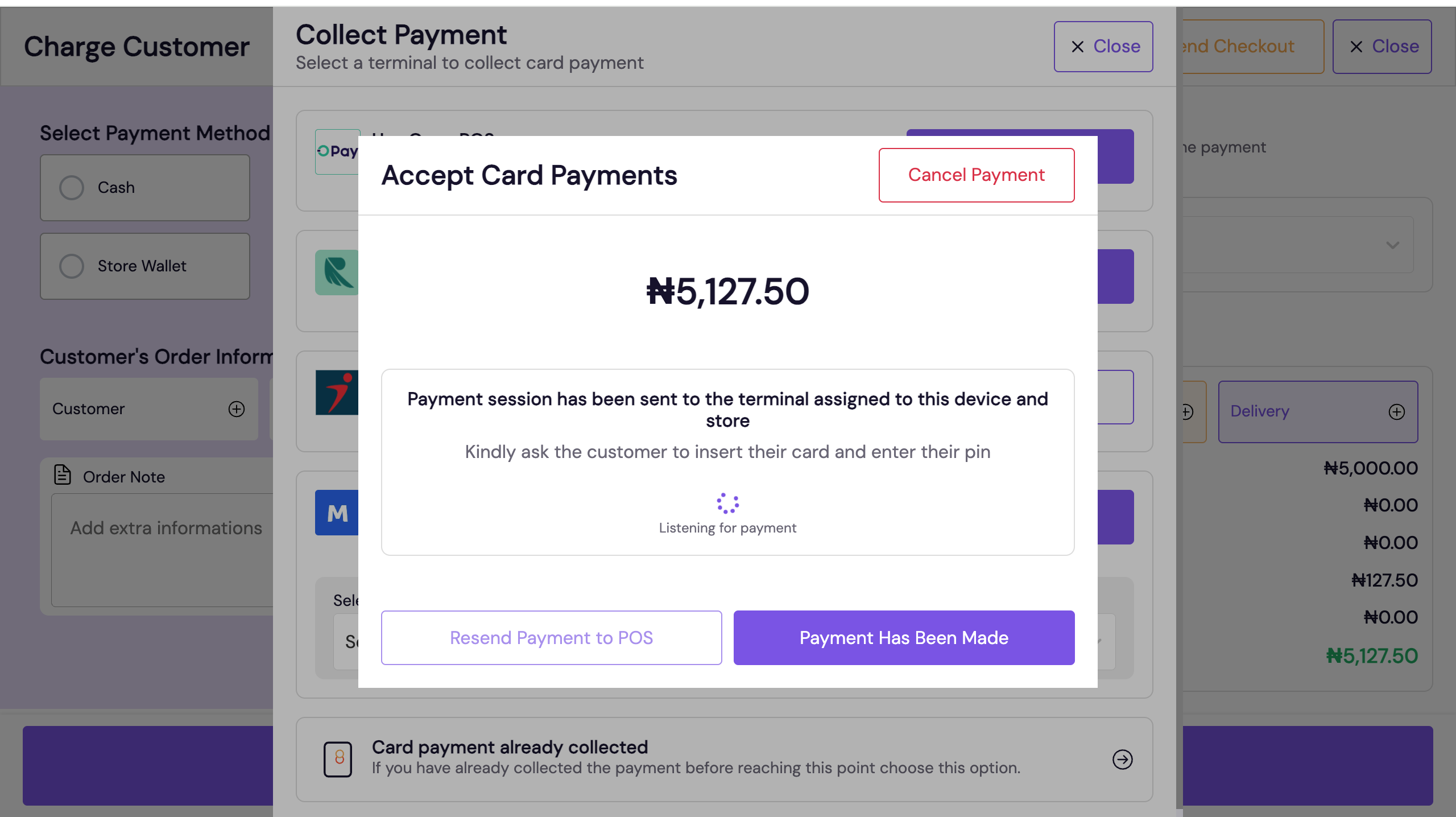Click the plus icon beside Delivery
This screenshot has height=817, width=1456.
[x=1396, y=411]
